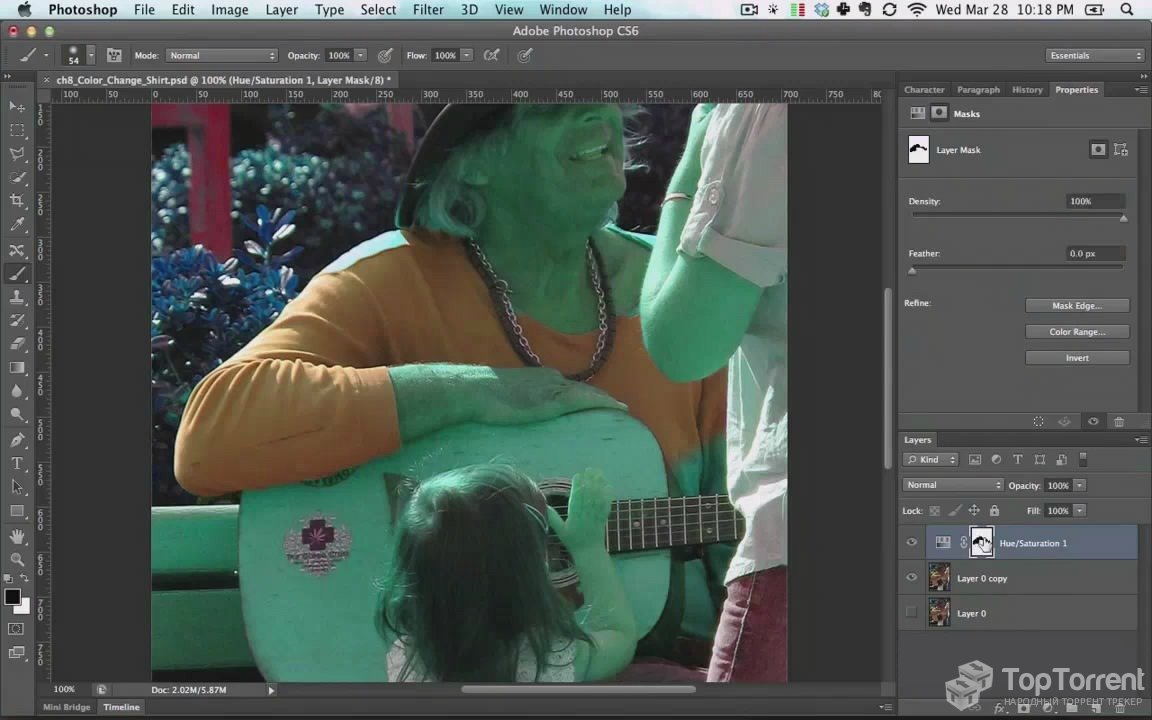Select the Hue/Saturation layer mask thumbnail
Viewport: 1152px width, 720px height.
pos(982,543)
